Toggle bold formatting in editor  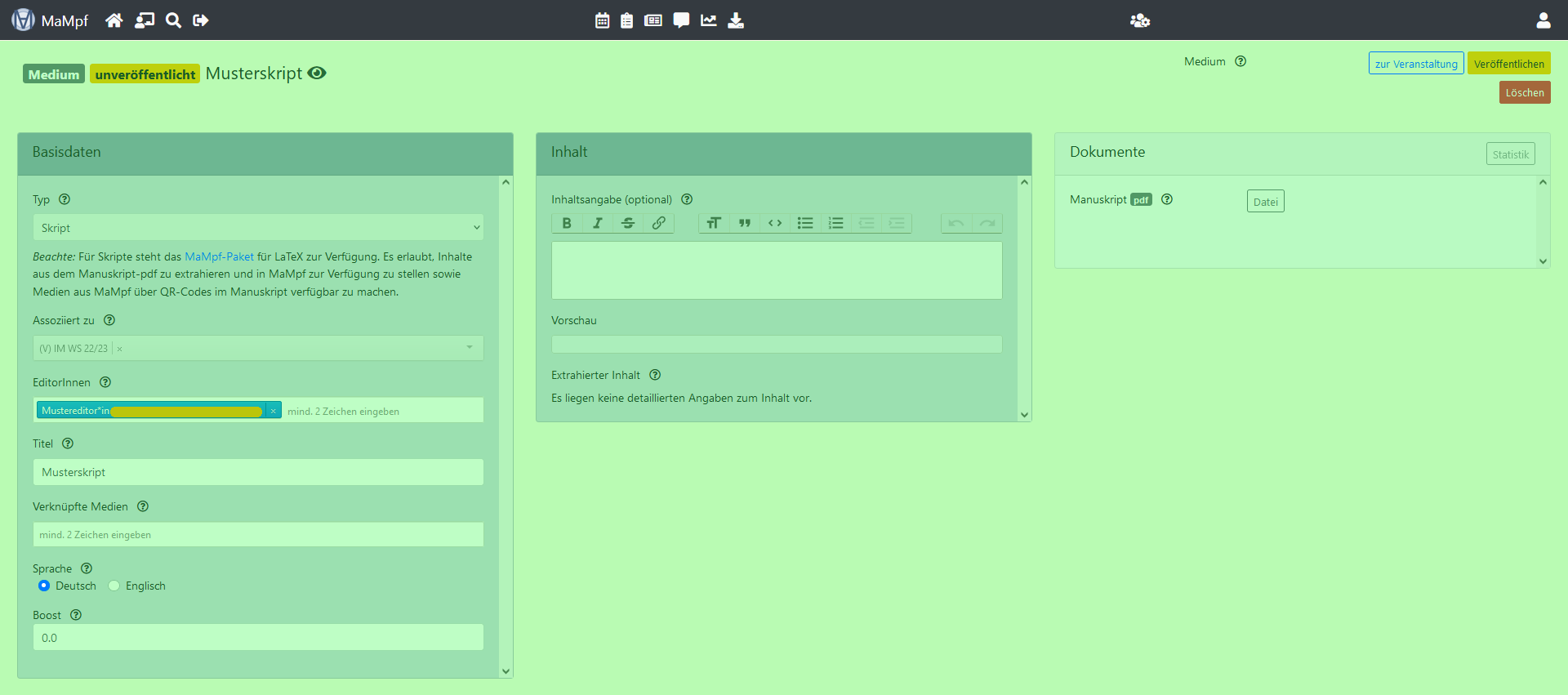567,223
